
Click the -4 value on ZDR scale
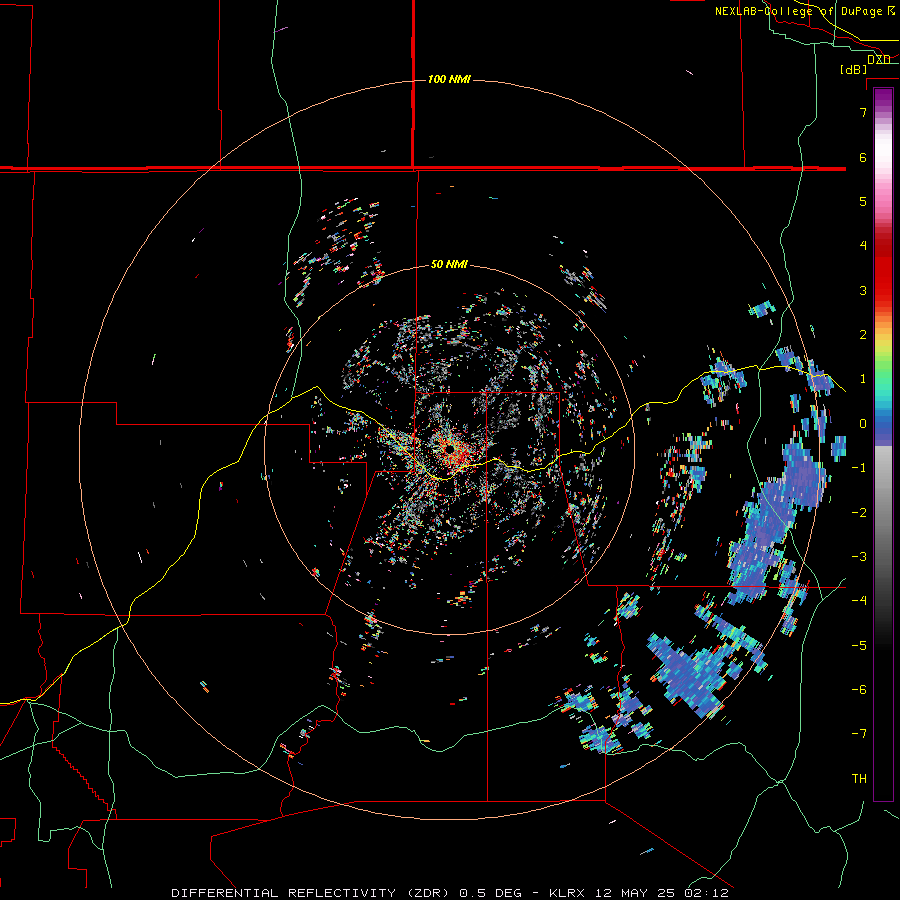(859, 601)
